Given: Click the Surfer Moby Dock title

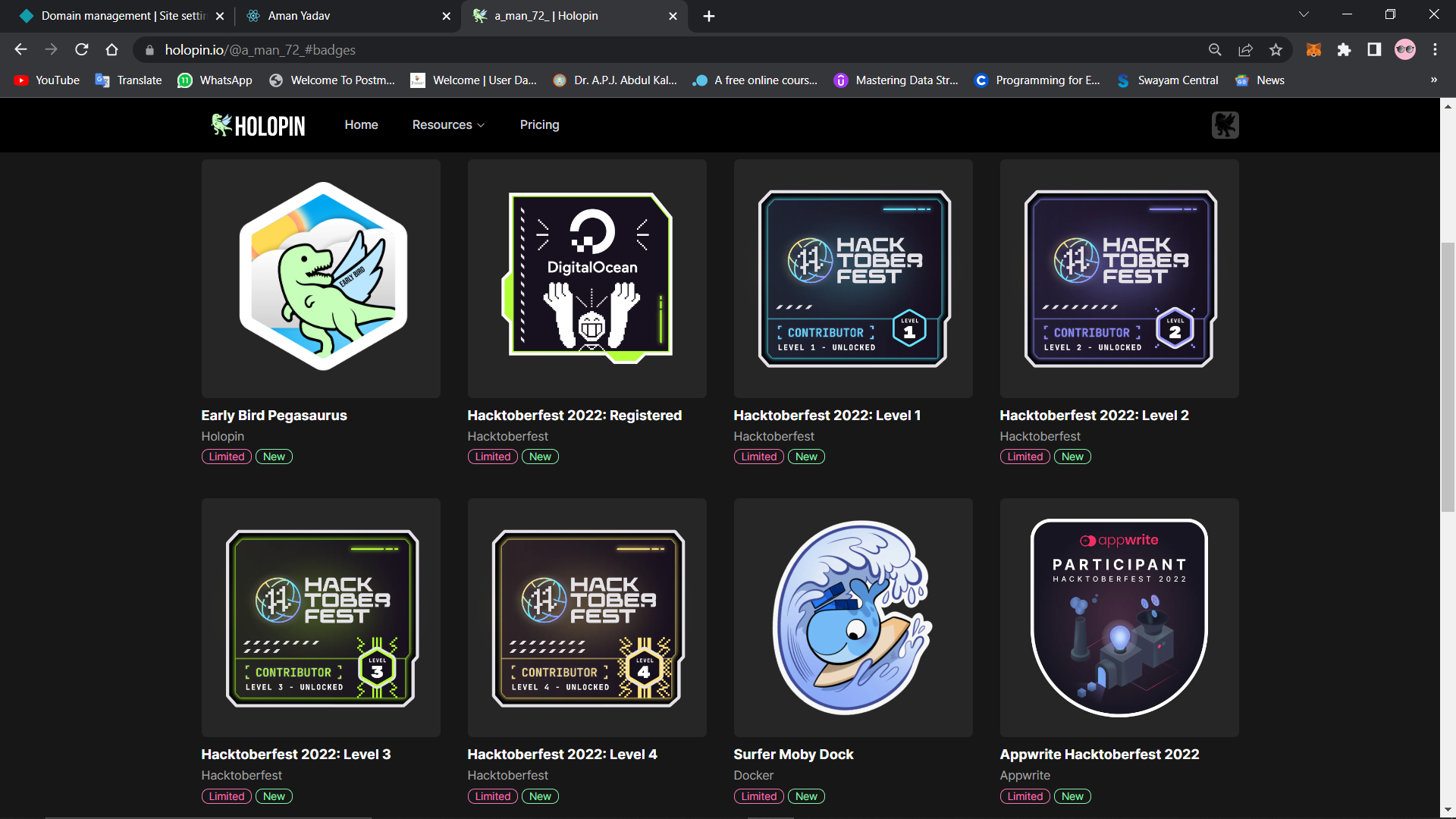Looking at the screenshot, I should (x=793, y=755).
